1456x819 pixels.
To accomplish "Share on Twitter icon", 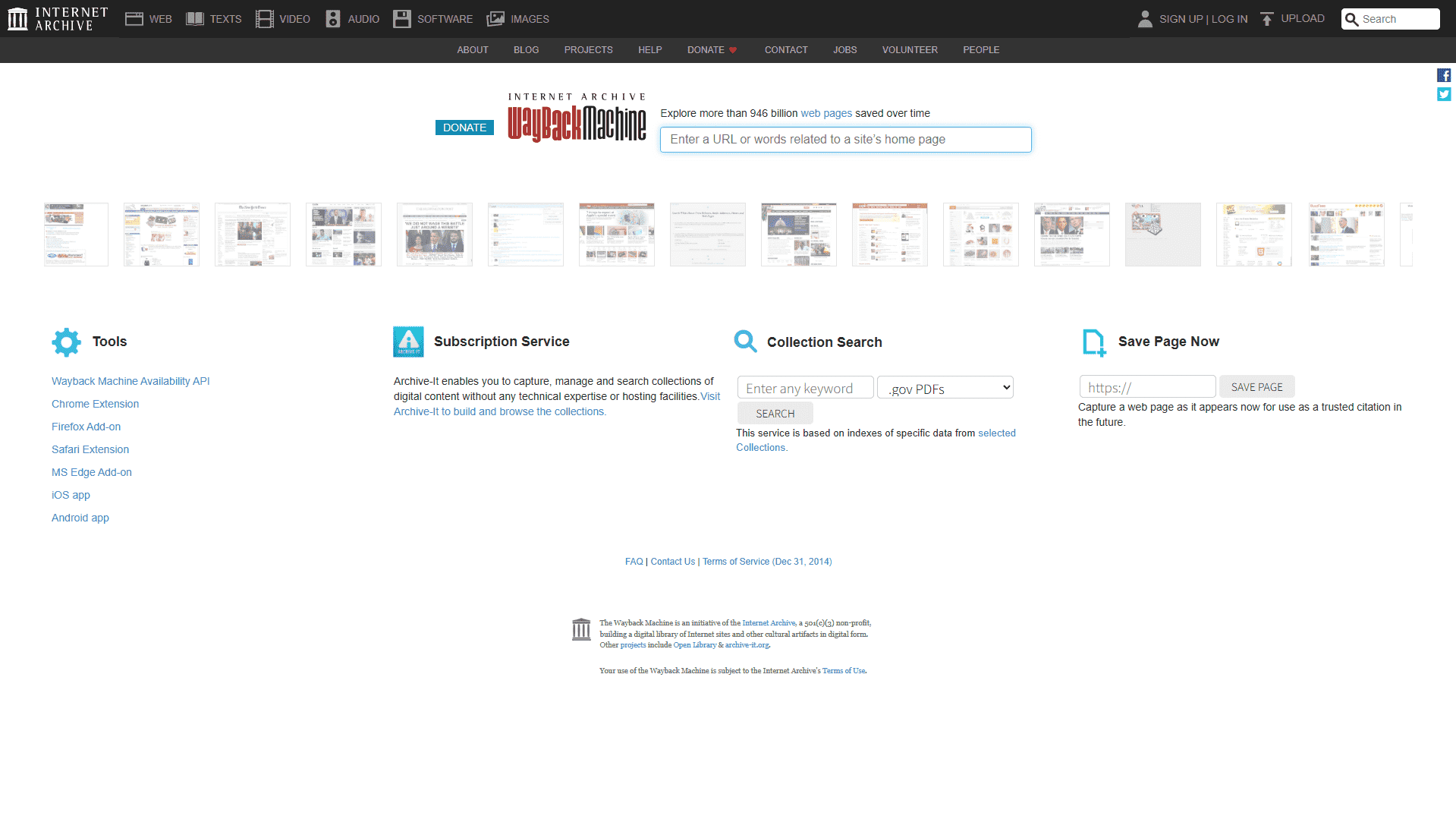I will pyautogui.click(x=1444, y=94).
